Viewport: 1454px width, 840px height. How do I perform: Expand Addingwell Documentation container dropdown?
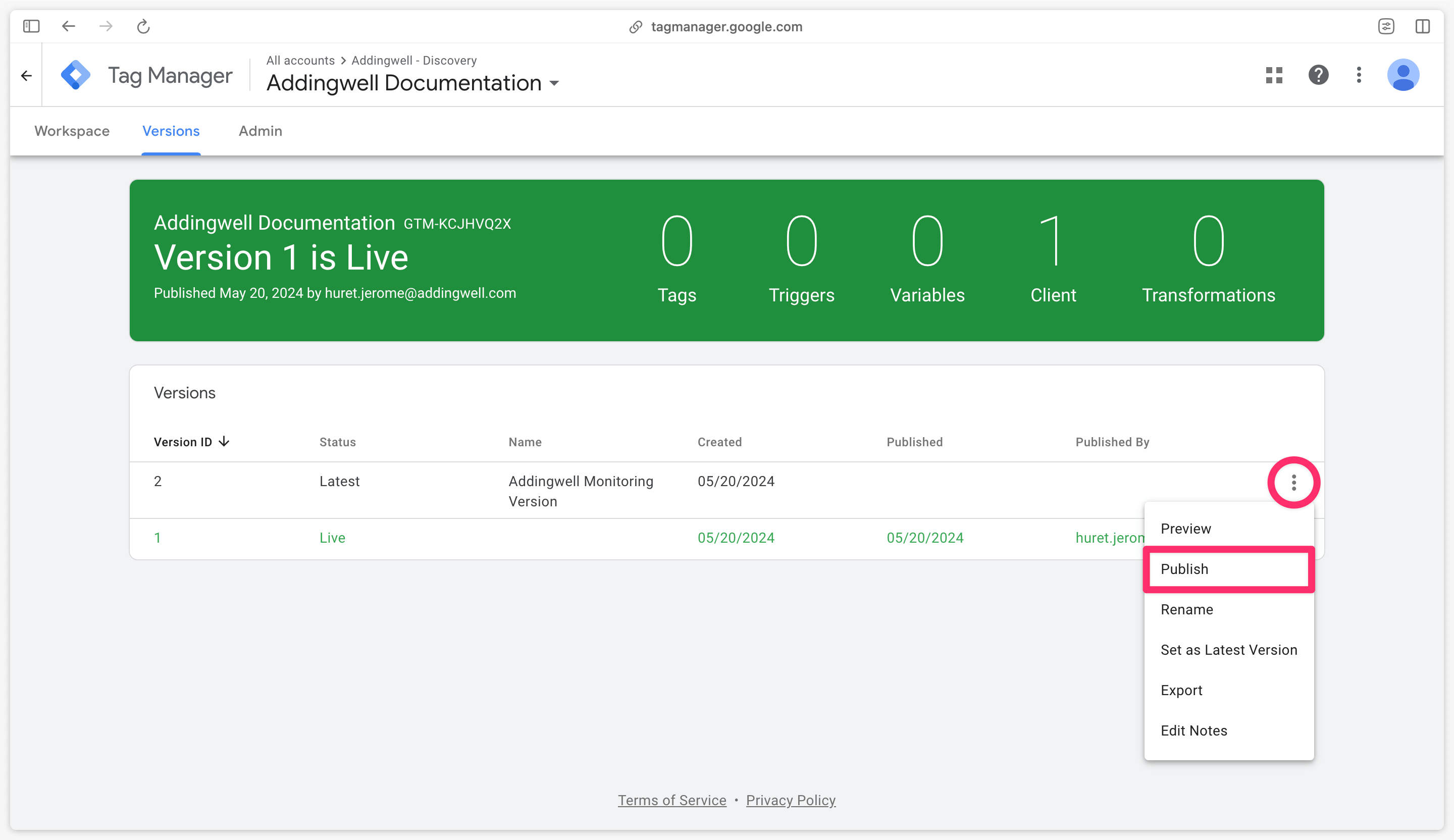click(x=554, y=84)
